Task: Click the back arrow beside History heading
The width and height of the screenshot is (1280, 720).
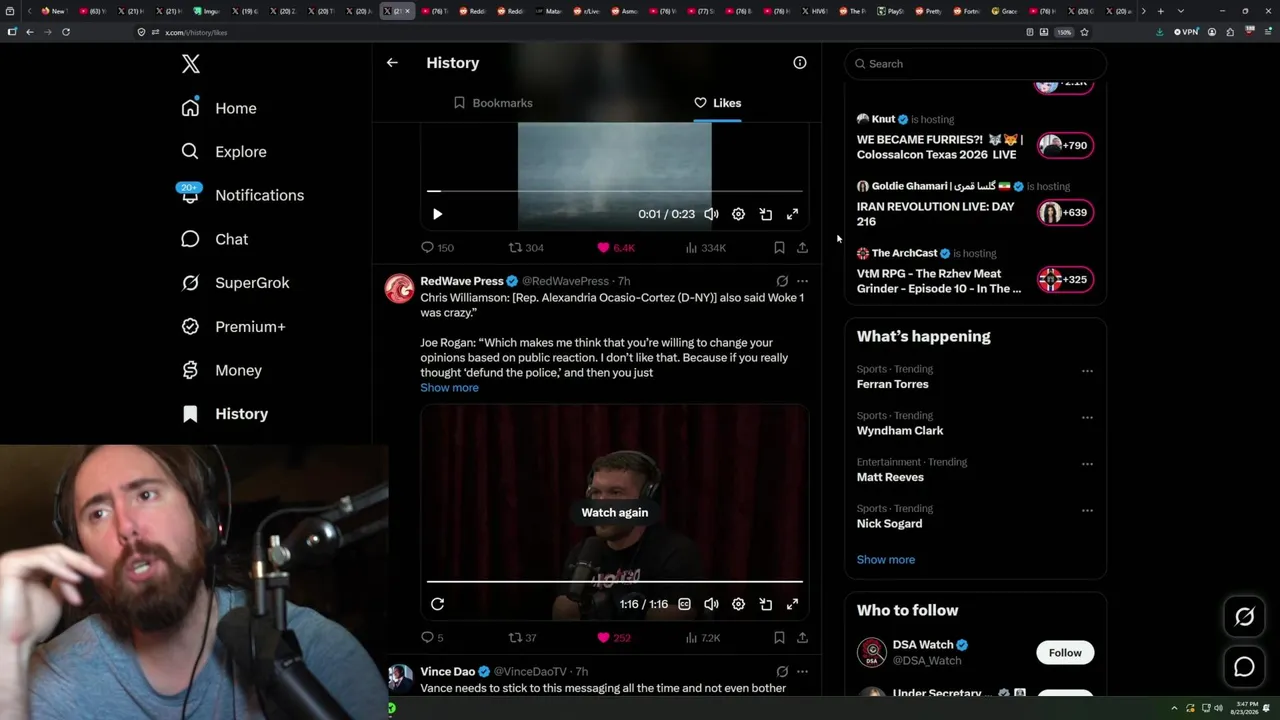Action: pyautogui.click(x=392, y=63)
